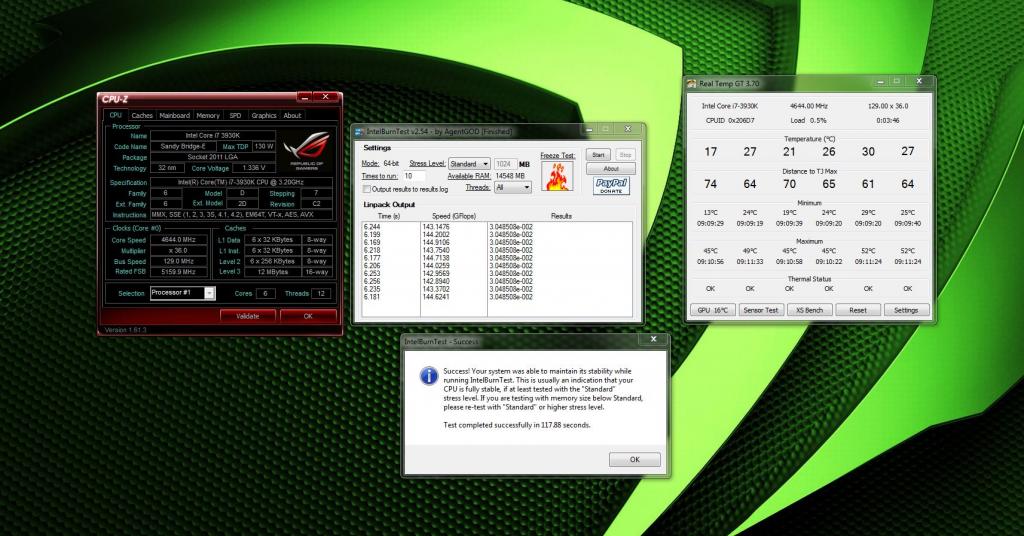
Task: Click the PayPal Donate icon
Action: pos(611,186)
